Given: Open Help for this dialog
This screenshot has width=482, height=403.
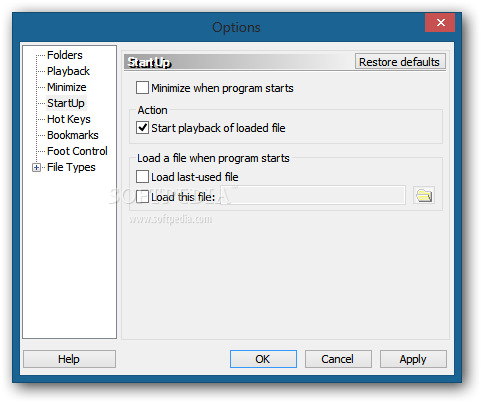Looking at the screenshot, I should (x=69, y=359).
